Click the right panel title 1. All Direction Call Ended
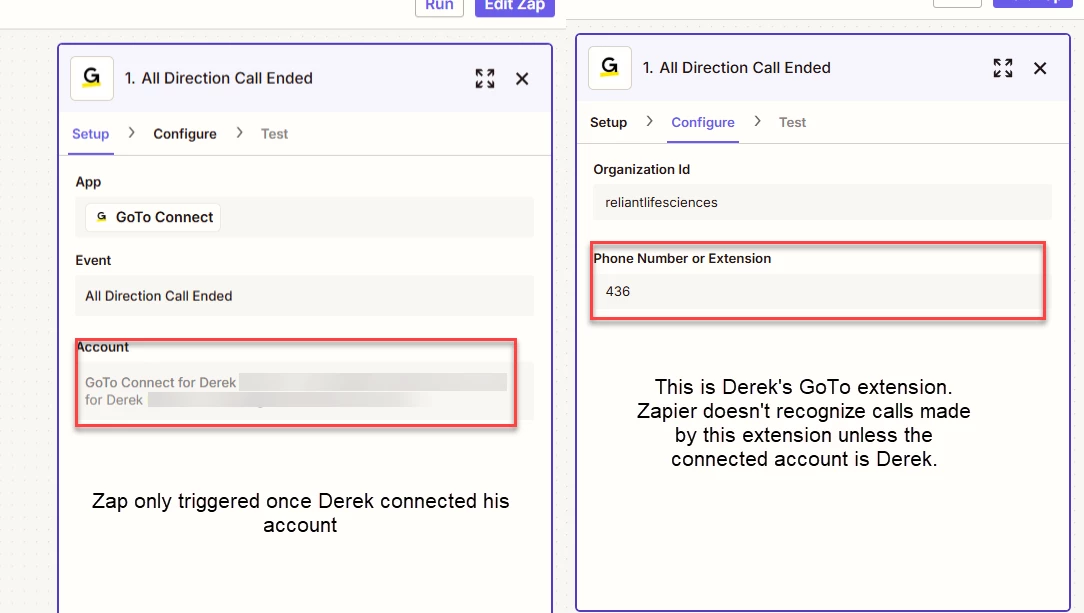Viewport: 1084px width, 613px height. coord(736,68)
